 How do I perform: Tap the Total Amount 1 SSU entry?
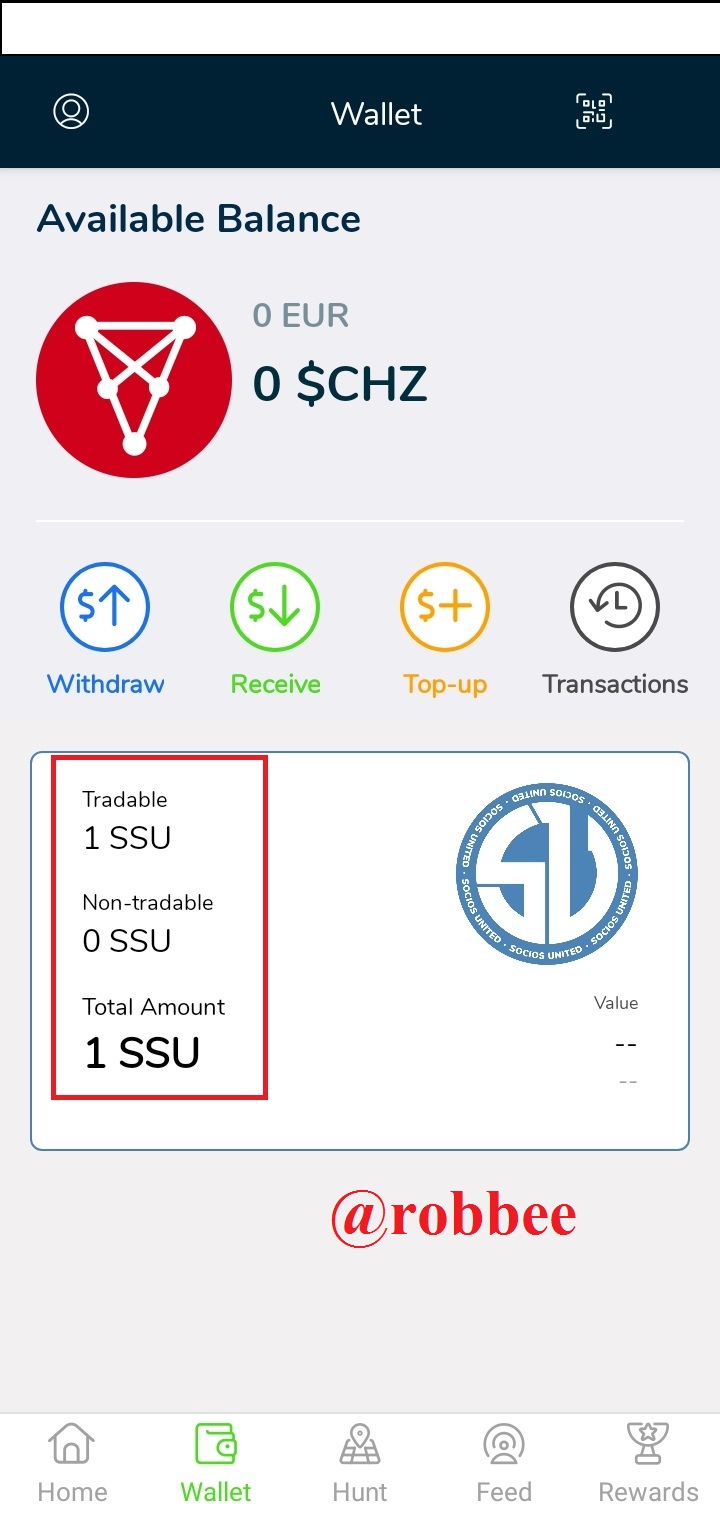(154, 1035)
